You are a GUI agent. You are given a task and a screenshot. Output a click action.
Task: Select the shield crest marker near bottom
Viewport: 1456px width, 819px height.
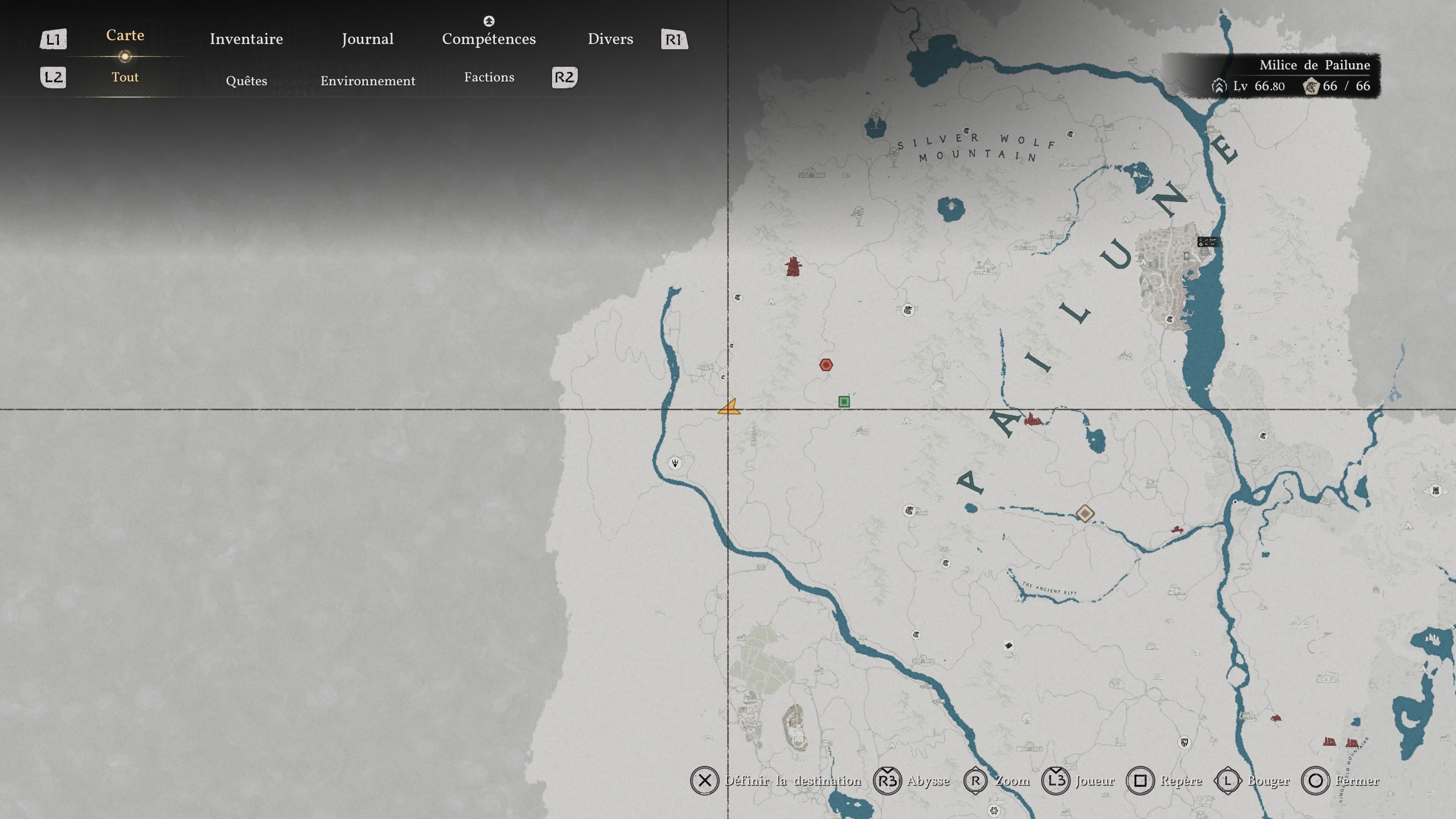tap(1184, 742)
